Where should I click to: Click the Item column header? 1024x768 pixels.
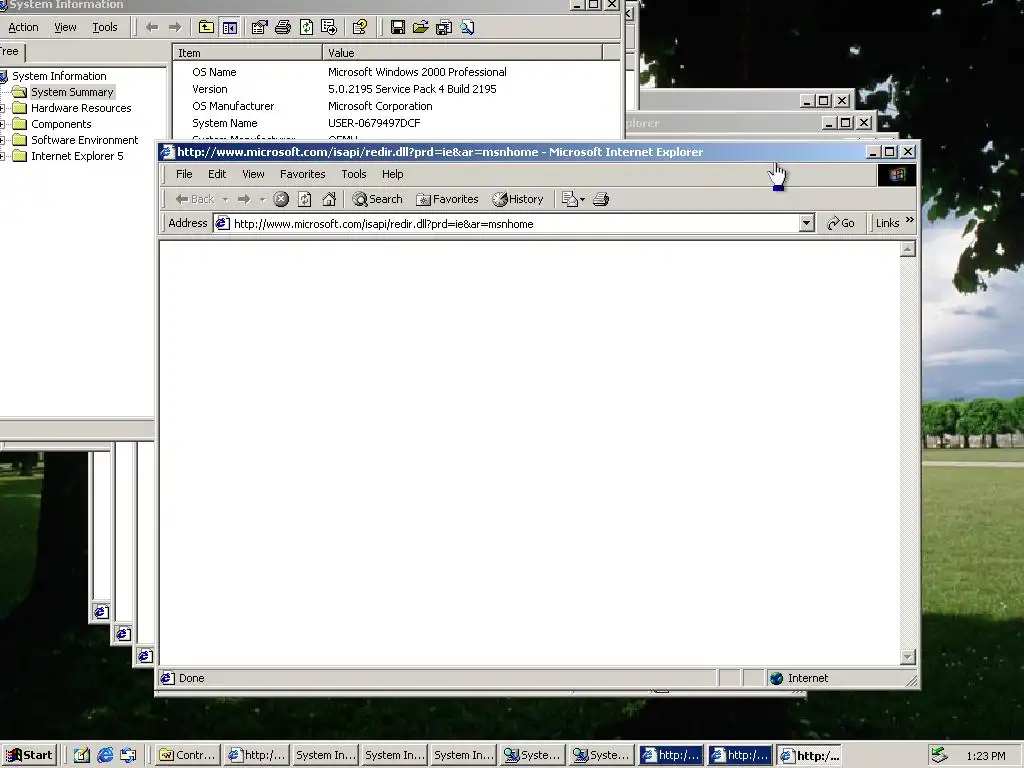click(x=247, y=53)
